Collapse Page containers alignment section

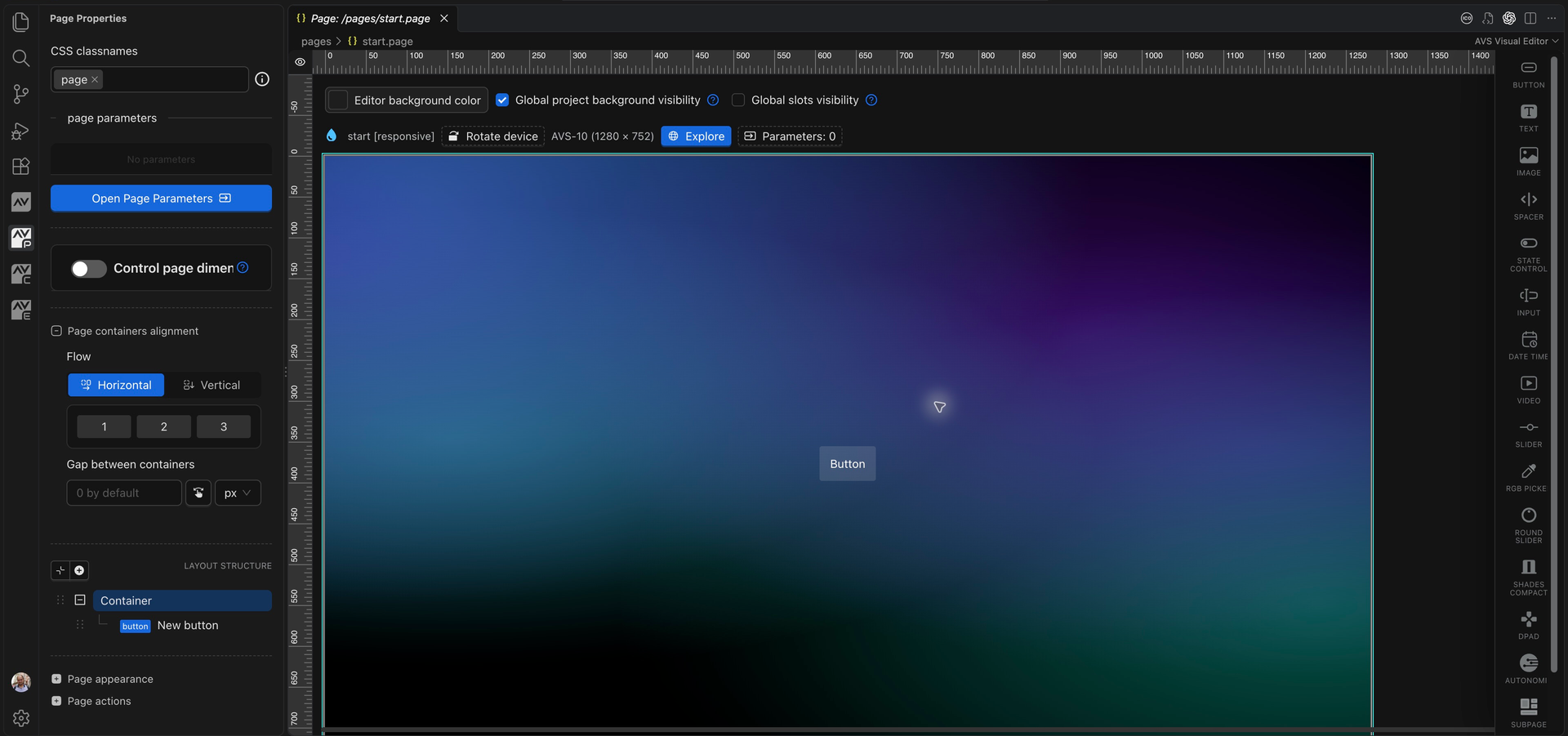(56, 331)
